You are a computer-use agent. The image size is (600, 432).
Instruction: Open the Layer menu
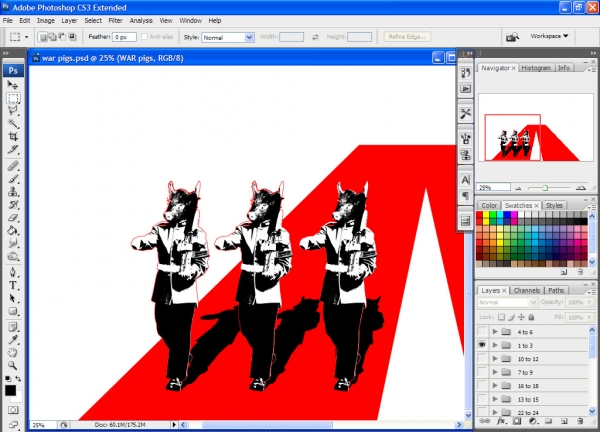[69, 21]
